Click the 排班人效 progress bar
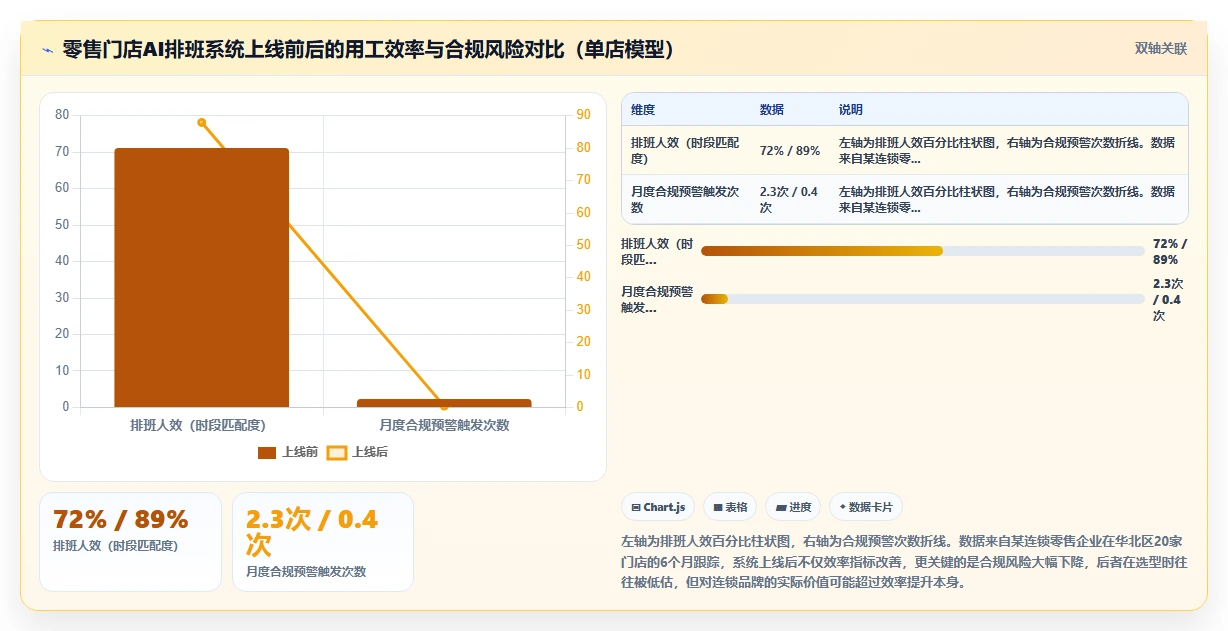The height and width of the screenshot is (631, 1228). tap(922, 251)
